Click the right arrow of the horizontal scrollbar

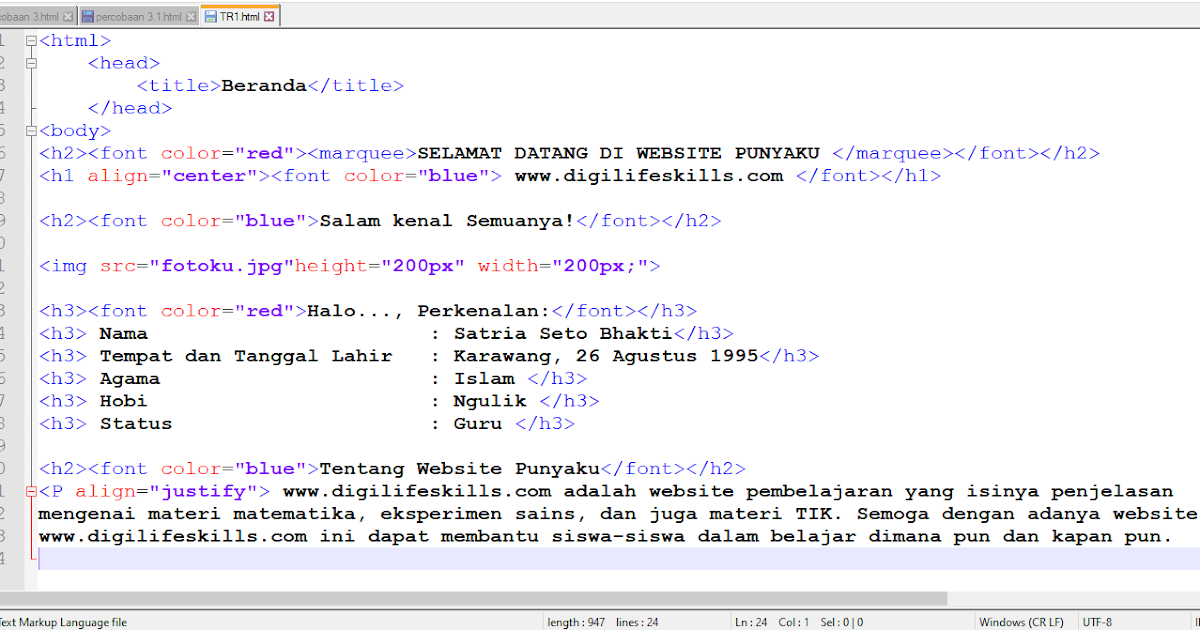point(1192,597)
